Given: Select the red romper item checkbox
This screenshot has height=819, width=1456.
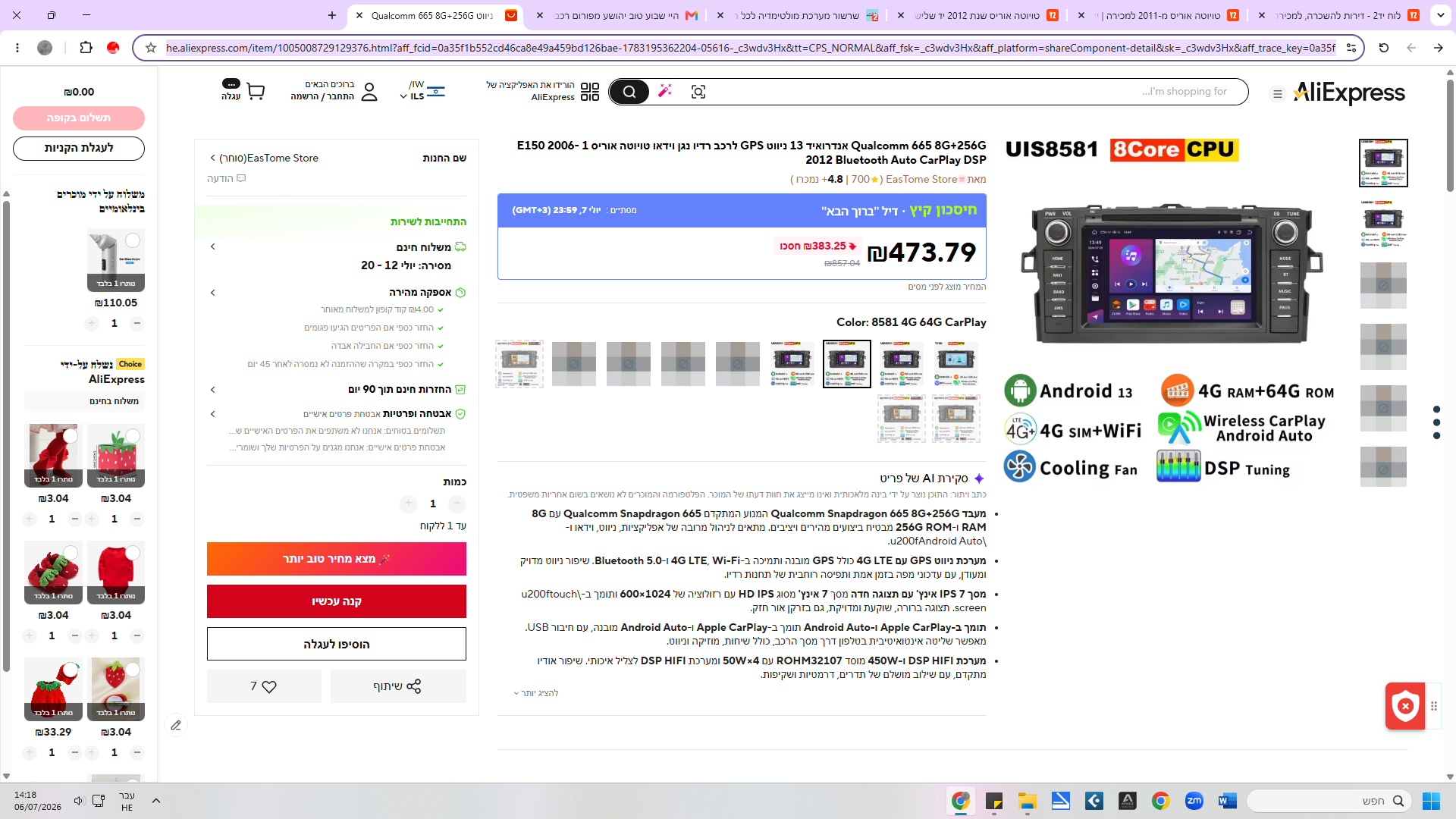Looking at the screenshot, I should tap(133, 553).
